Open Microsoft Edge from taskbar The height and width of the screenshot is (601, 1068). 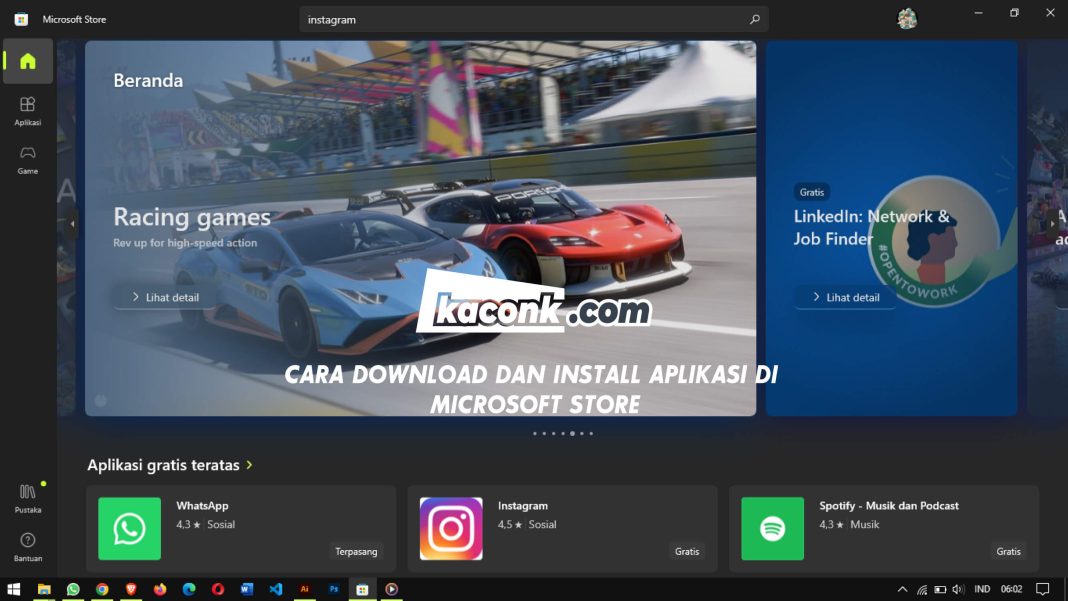(x=189, y=589)
